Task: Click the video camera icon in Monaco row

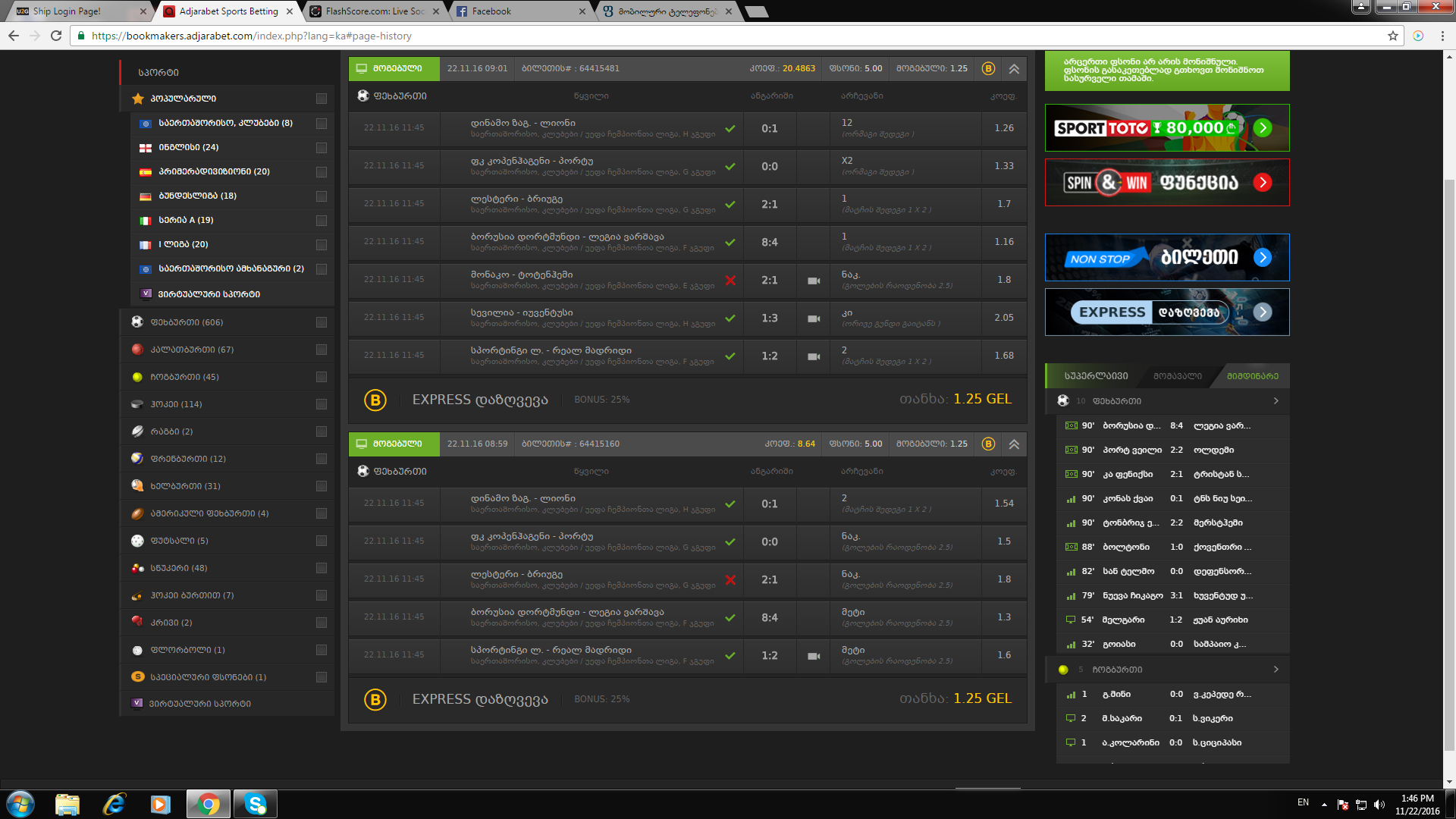Action: click(814, 281)
